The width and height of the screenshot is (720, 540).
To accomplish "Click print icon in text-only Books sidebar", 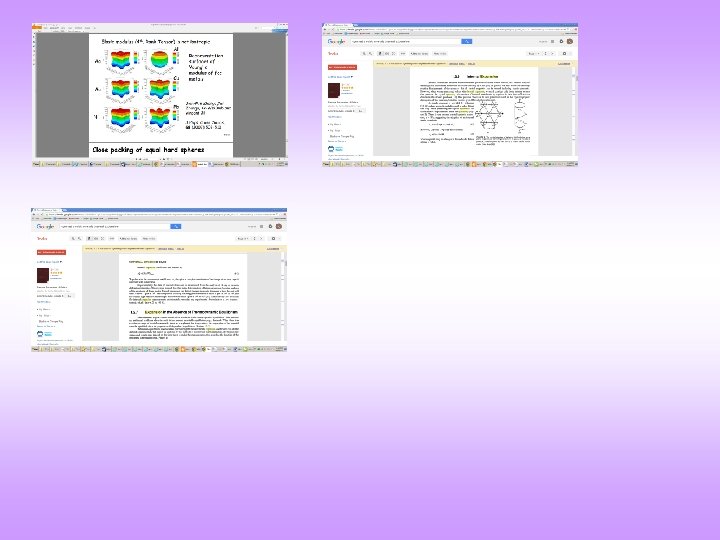I will coord(40,334).
